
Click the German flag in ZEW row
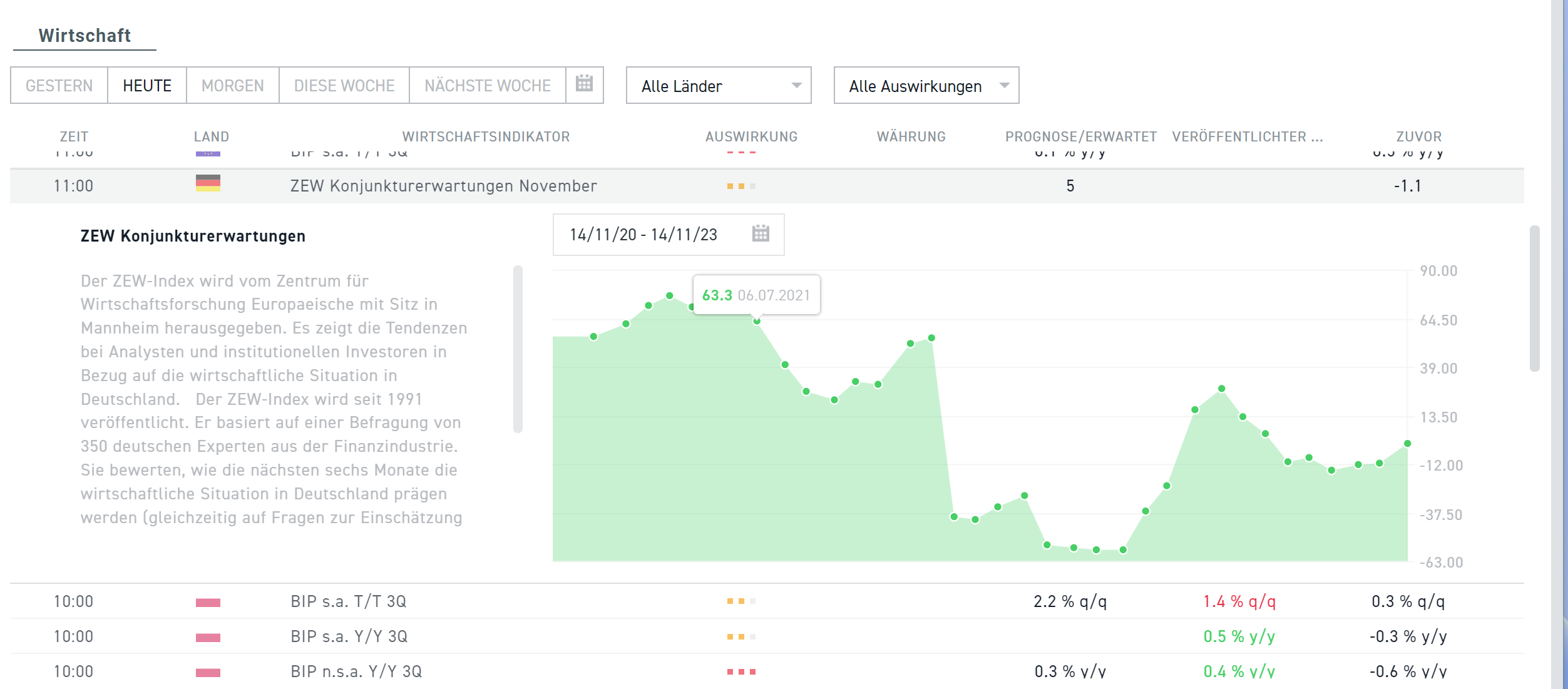pyautogui.click(x=208, y=184)
